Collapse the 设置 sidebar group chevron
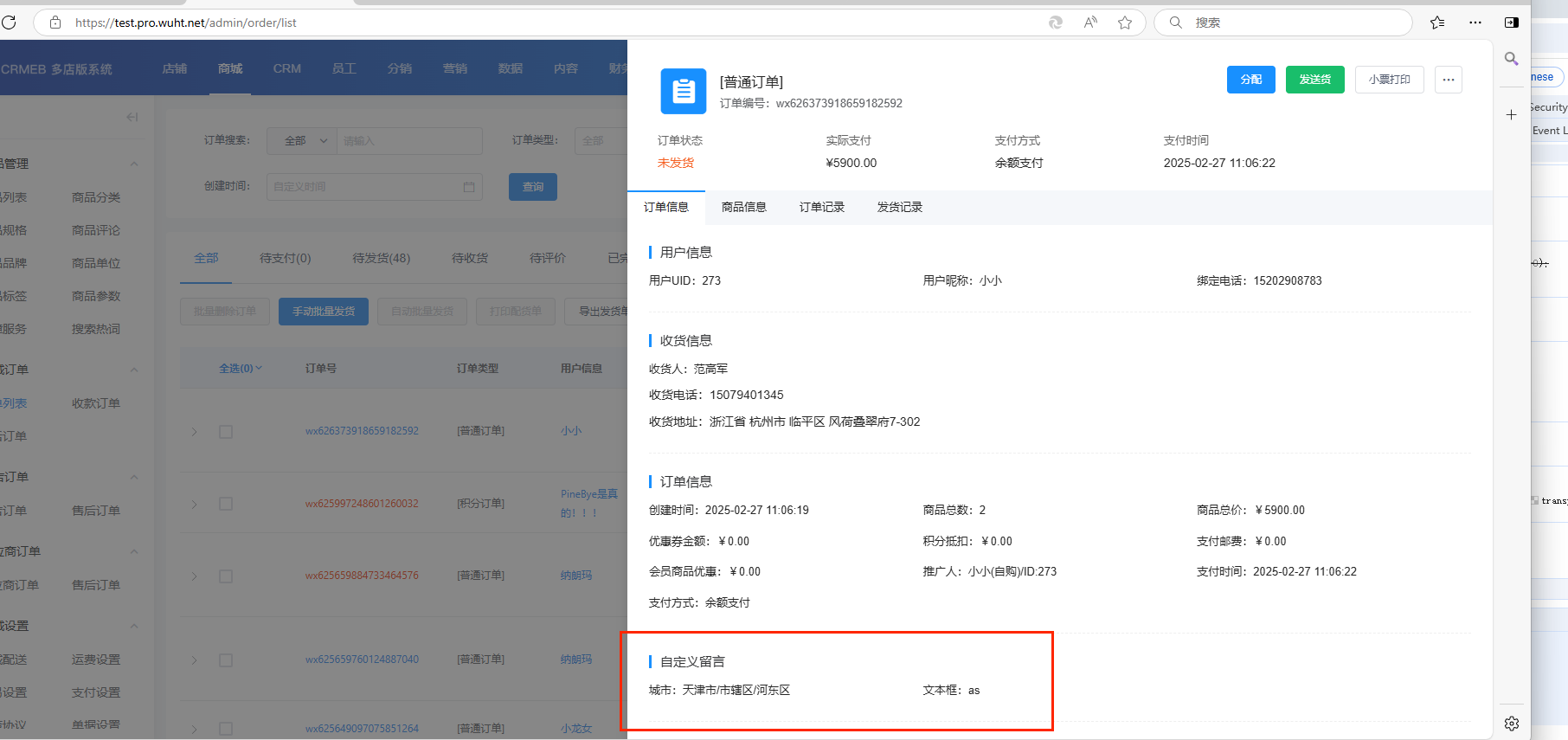The image size is (1568, 740). click(134, 627)
